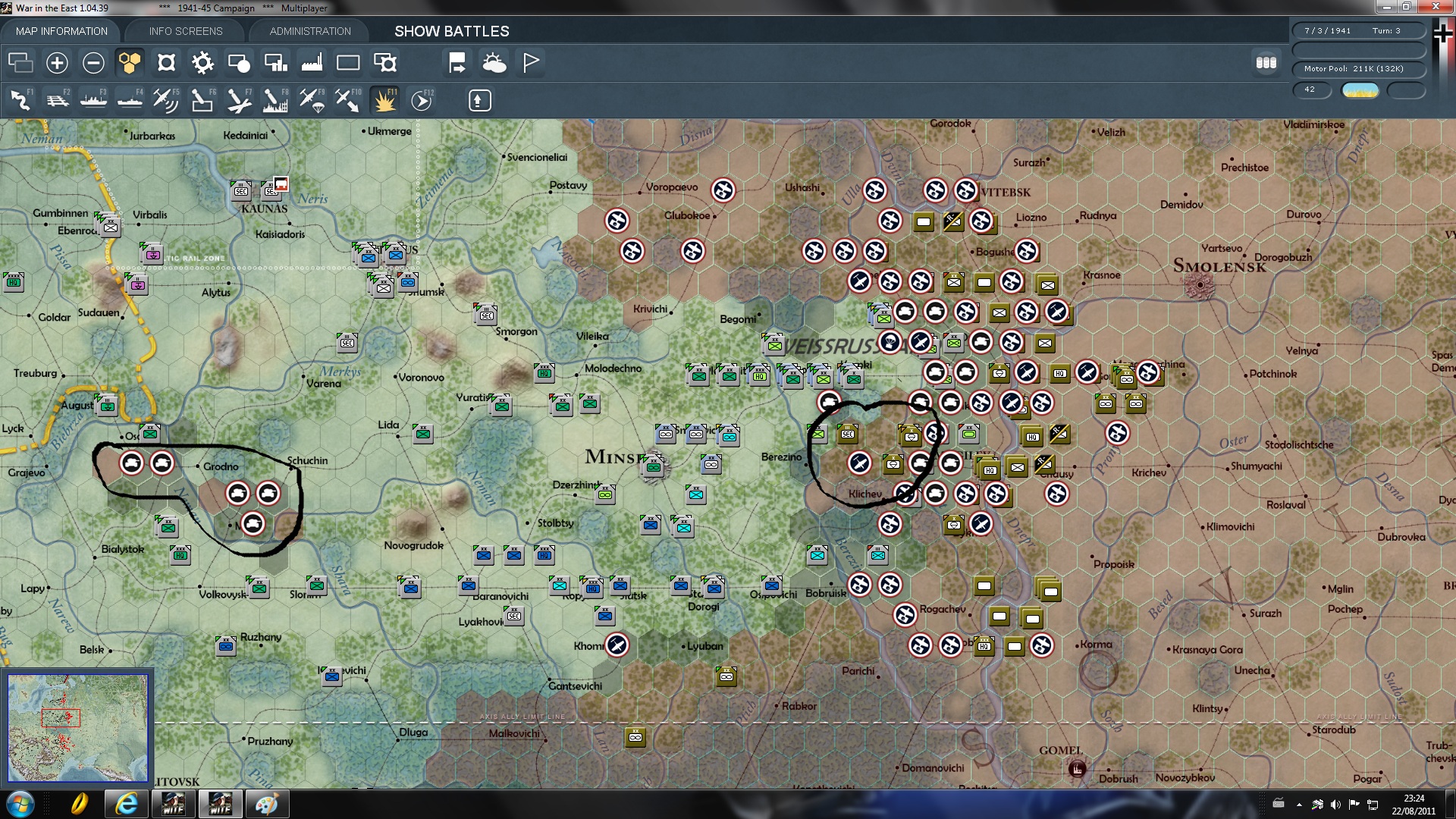Select F2 rail mode icon
This screenshot has width=1456, height=819.
coord(58,100)
